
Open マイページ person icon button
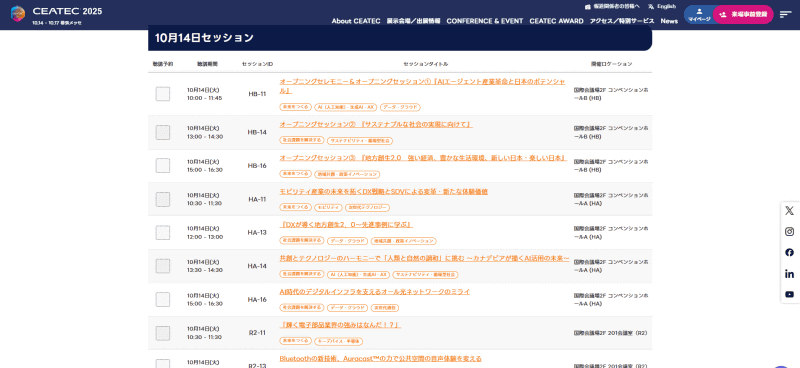[699, 14]
